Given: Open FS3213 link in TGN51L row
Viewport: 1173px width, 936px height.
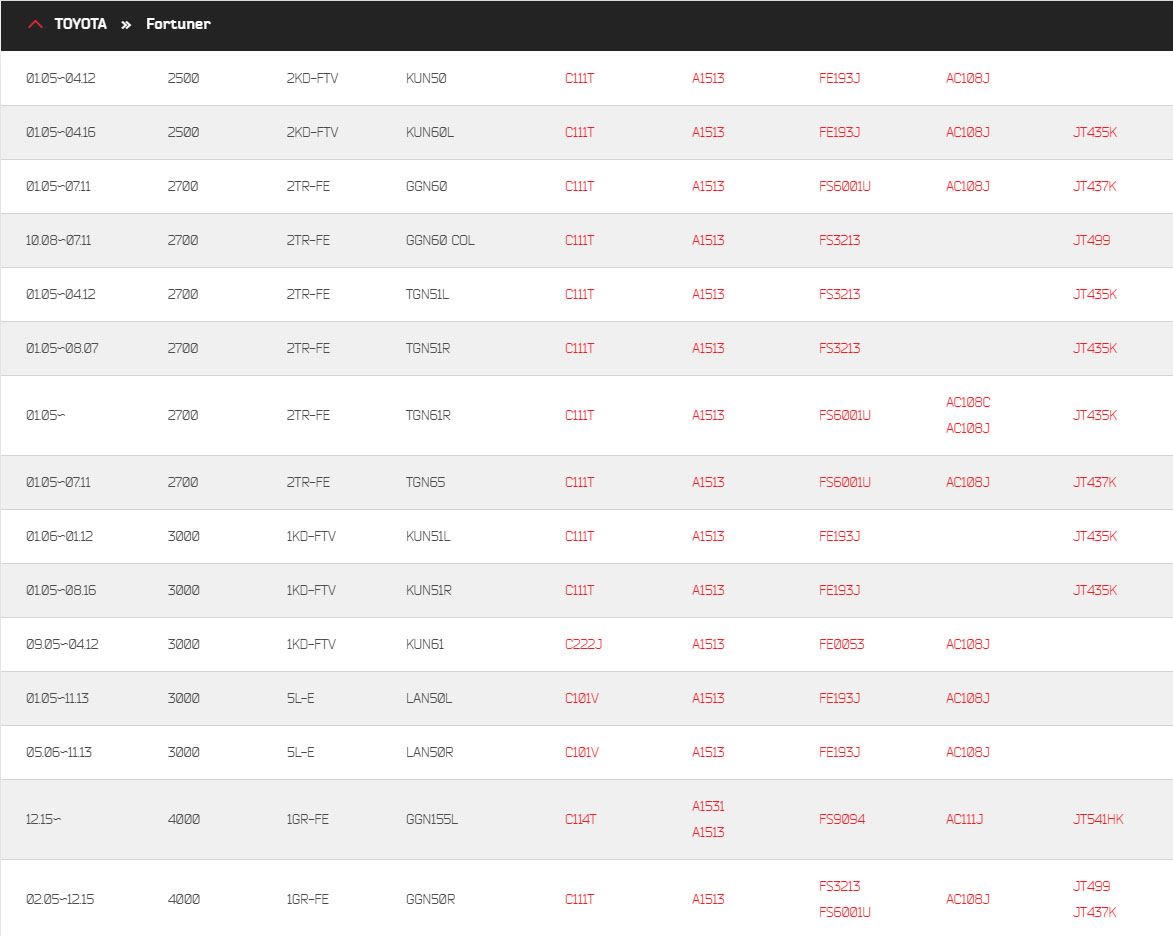Looking at the screenshot, I should point(839,294).
